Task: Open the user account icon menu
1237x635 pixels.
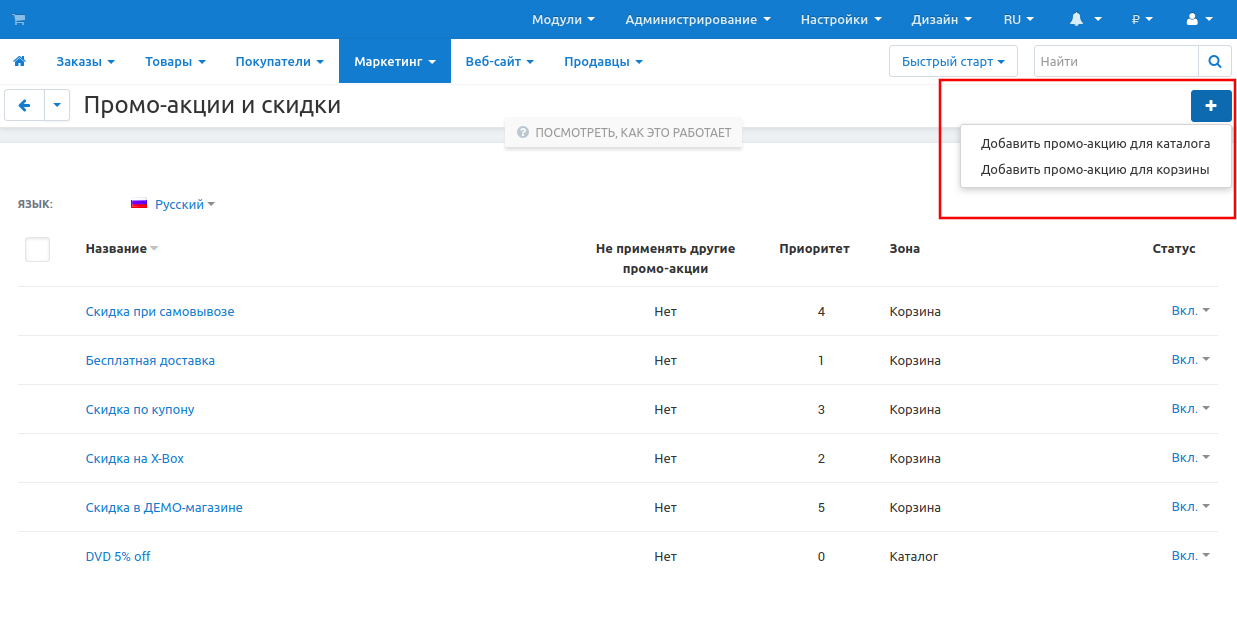Action: point(1197,19)
